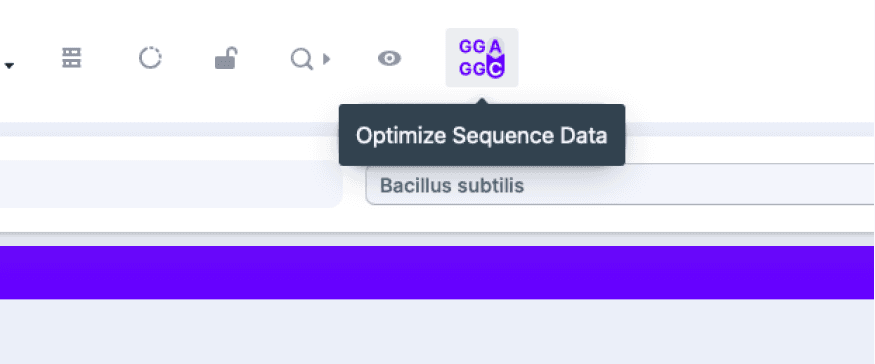Click the magnifying glass search icon
Viewport: 875px width, 364px height.
click(301, 59)
